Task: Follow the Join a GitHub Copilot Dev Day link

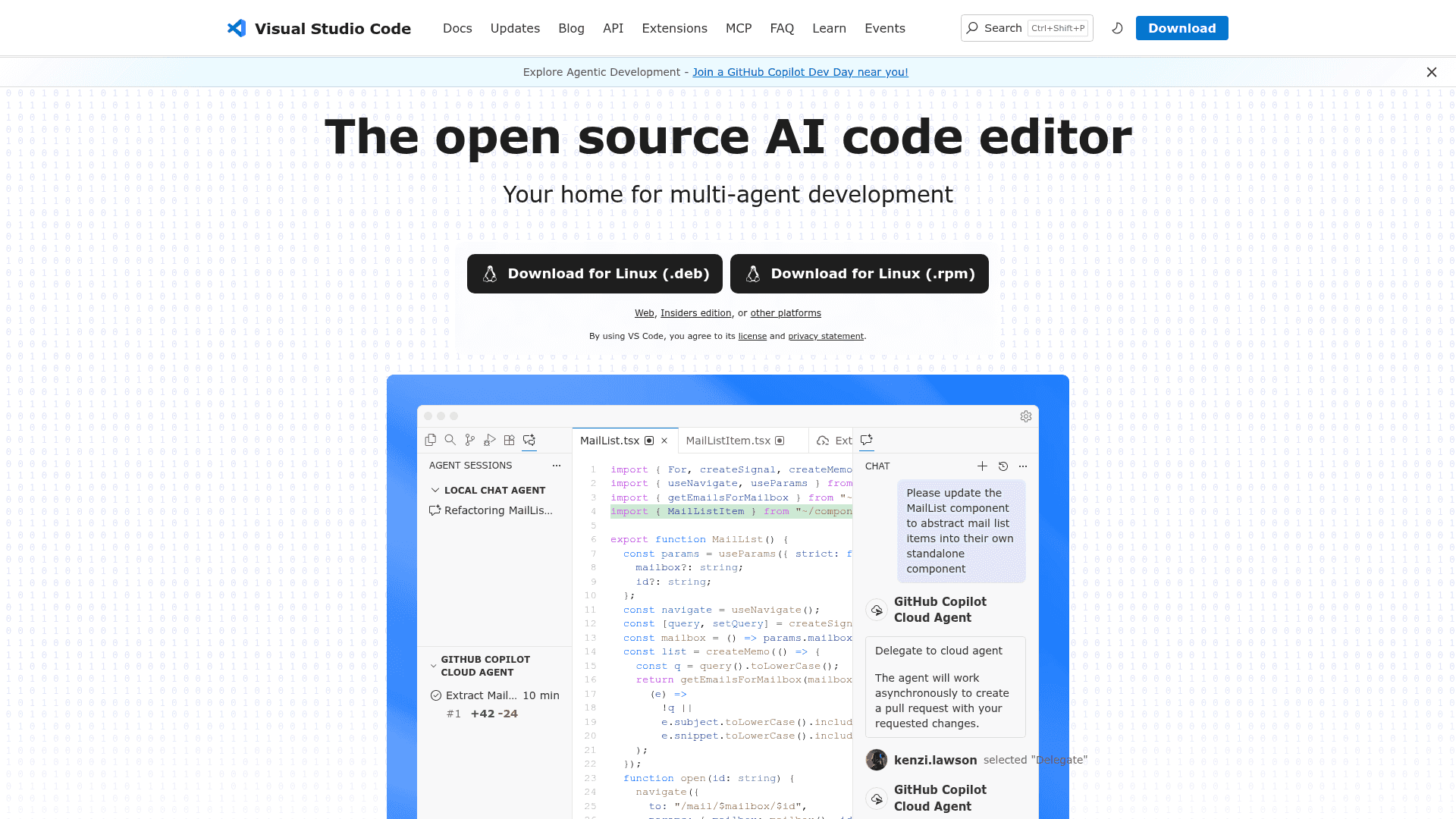Action: coord(800,72)
